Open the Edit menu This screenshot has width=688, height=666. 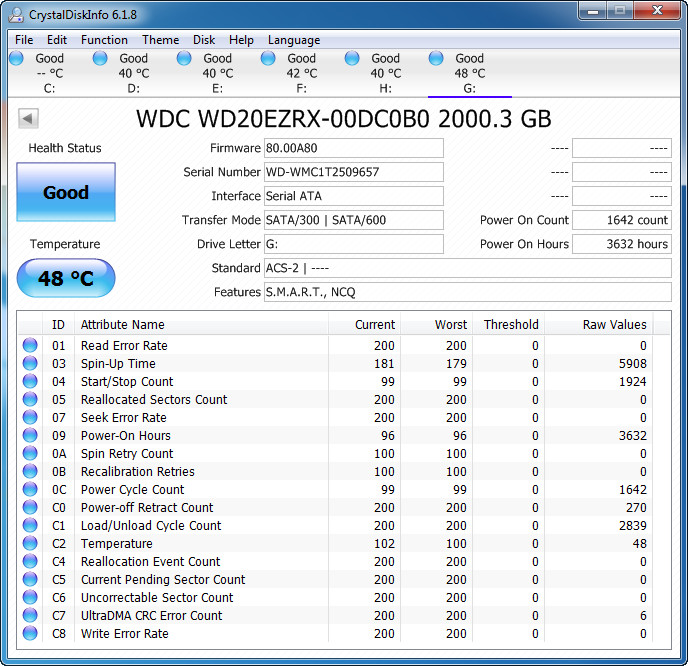point(57,40)
